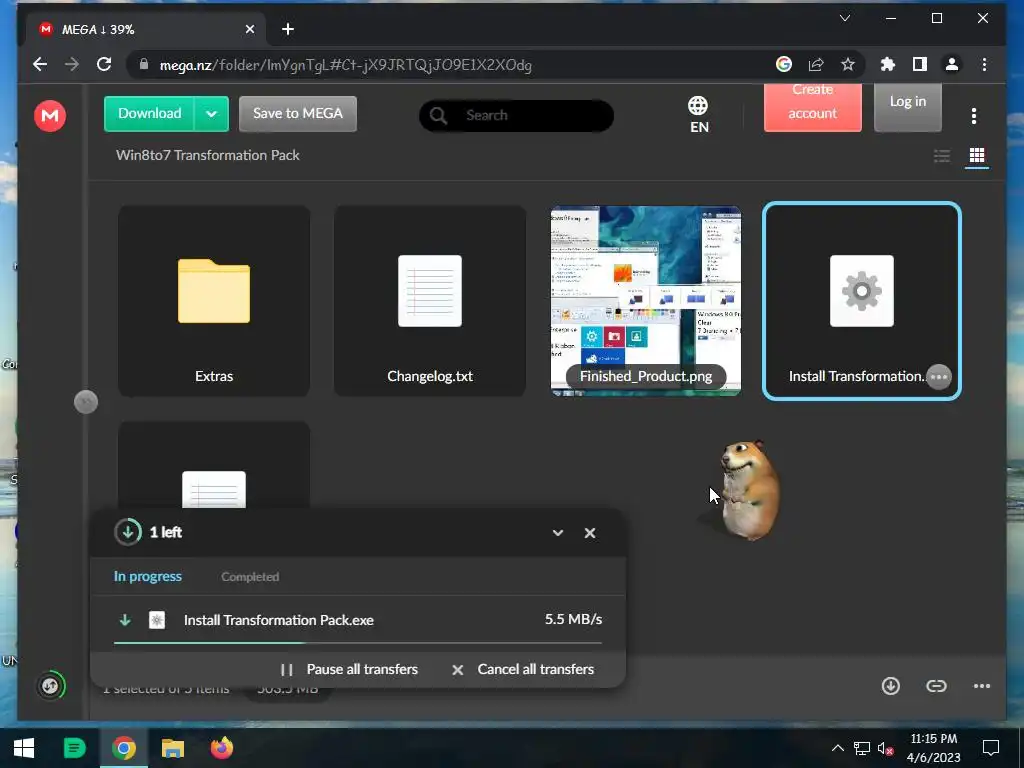Select Install Transformation Pack file tile

861,300
